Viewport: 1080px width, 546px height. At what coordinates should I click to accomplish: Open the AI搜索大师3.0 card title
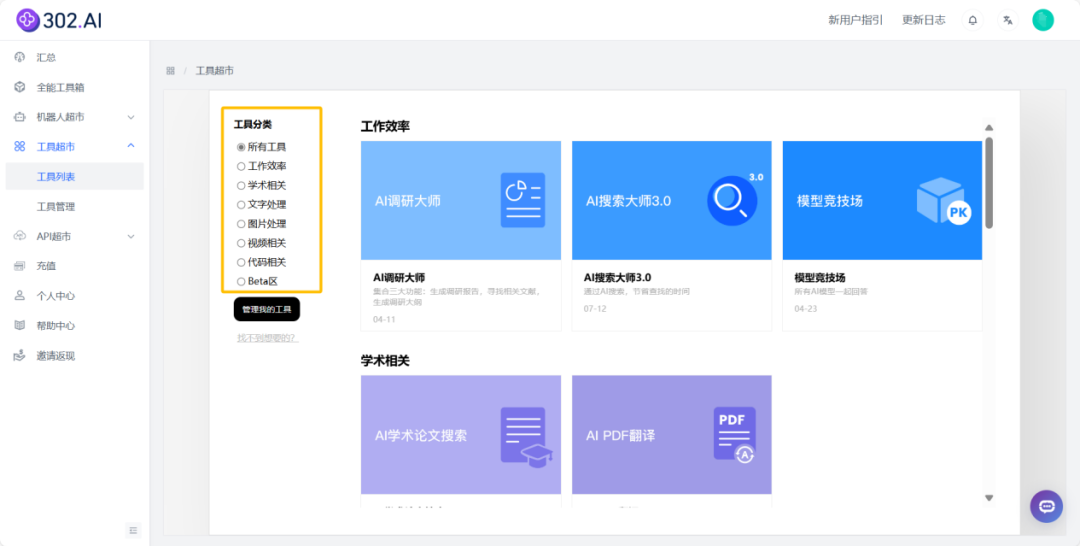pyautogui.click(x=617, y=277)
